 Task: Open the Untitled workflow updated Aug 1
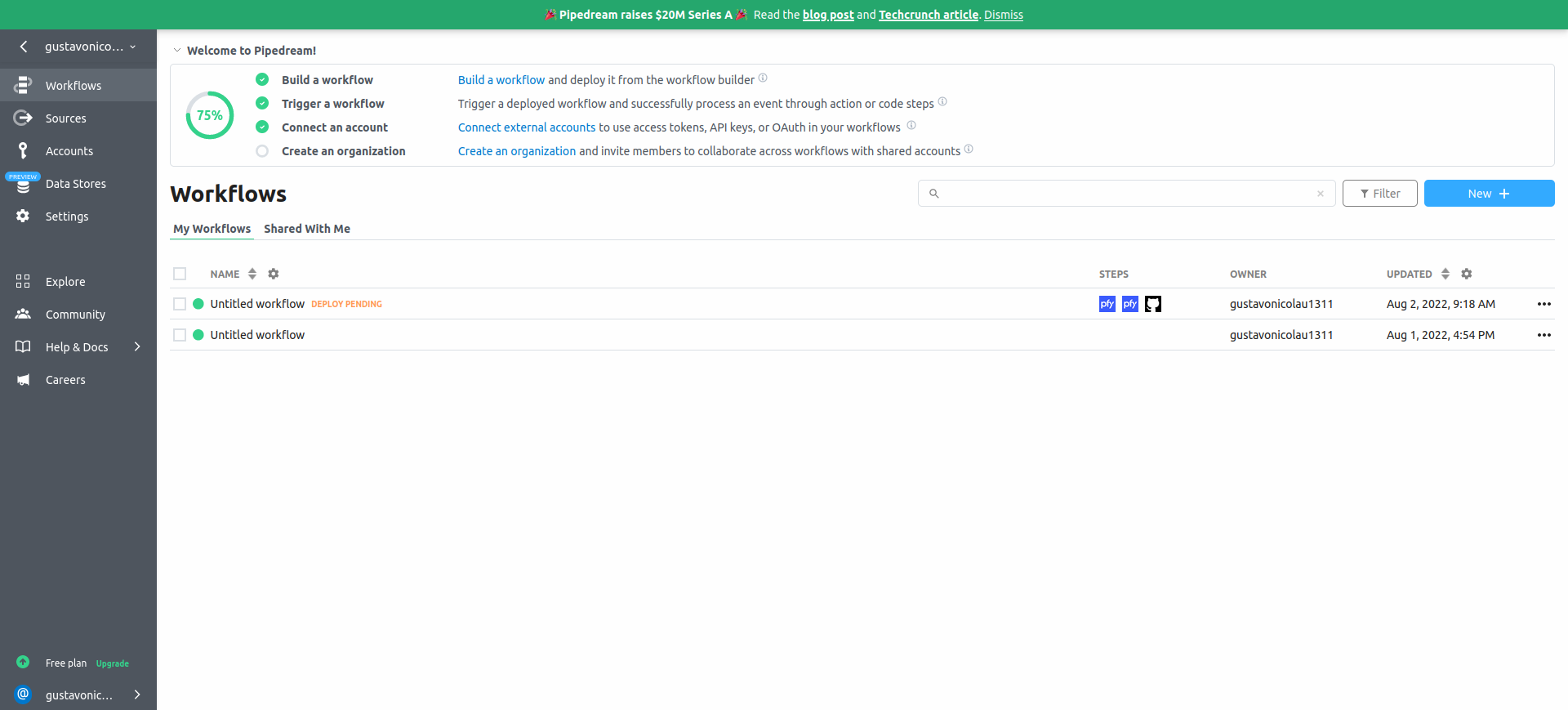257,335
